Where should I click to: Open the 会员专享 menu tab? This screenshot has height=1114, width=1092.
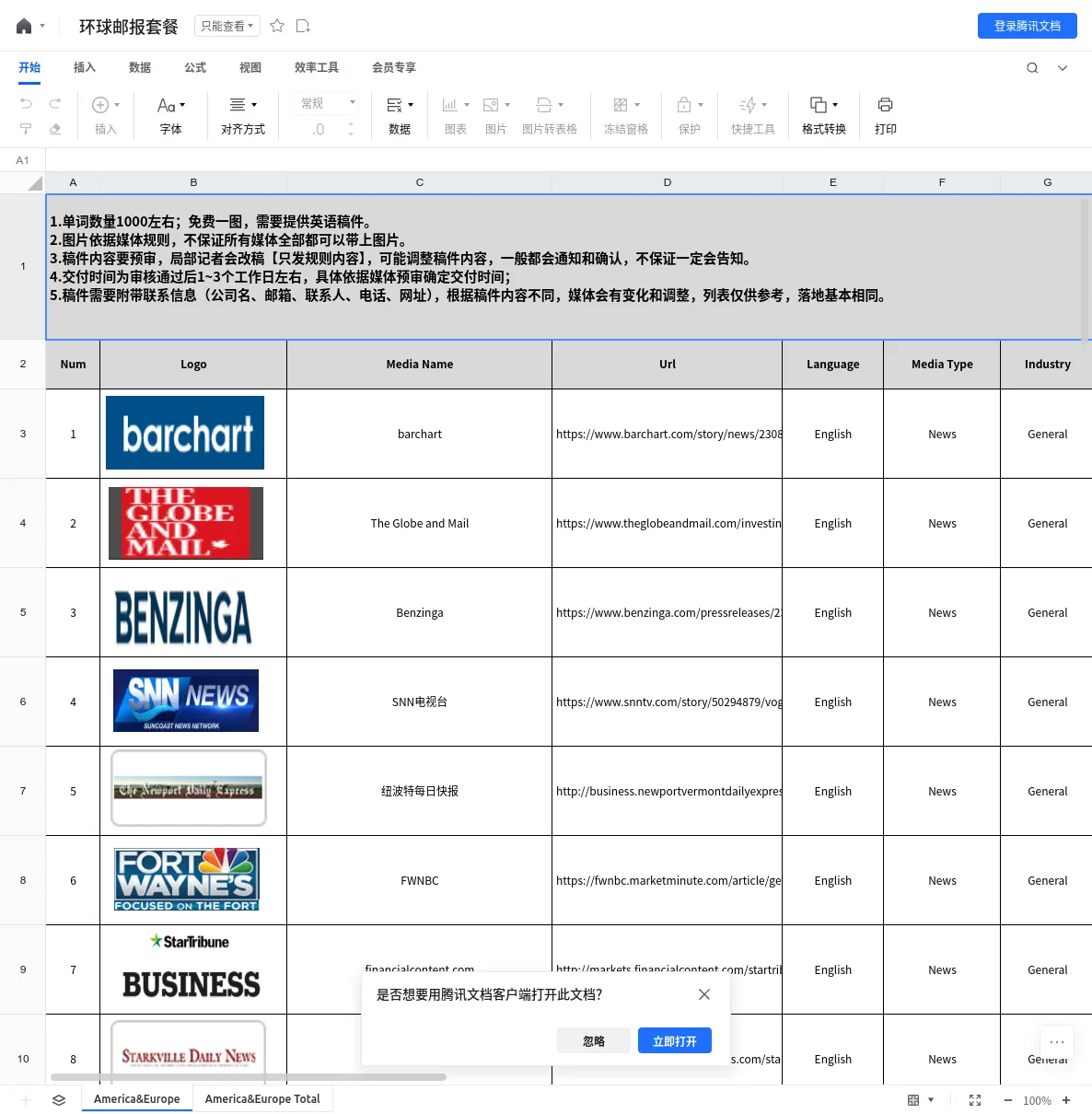click(394, 67)
